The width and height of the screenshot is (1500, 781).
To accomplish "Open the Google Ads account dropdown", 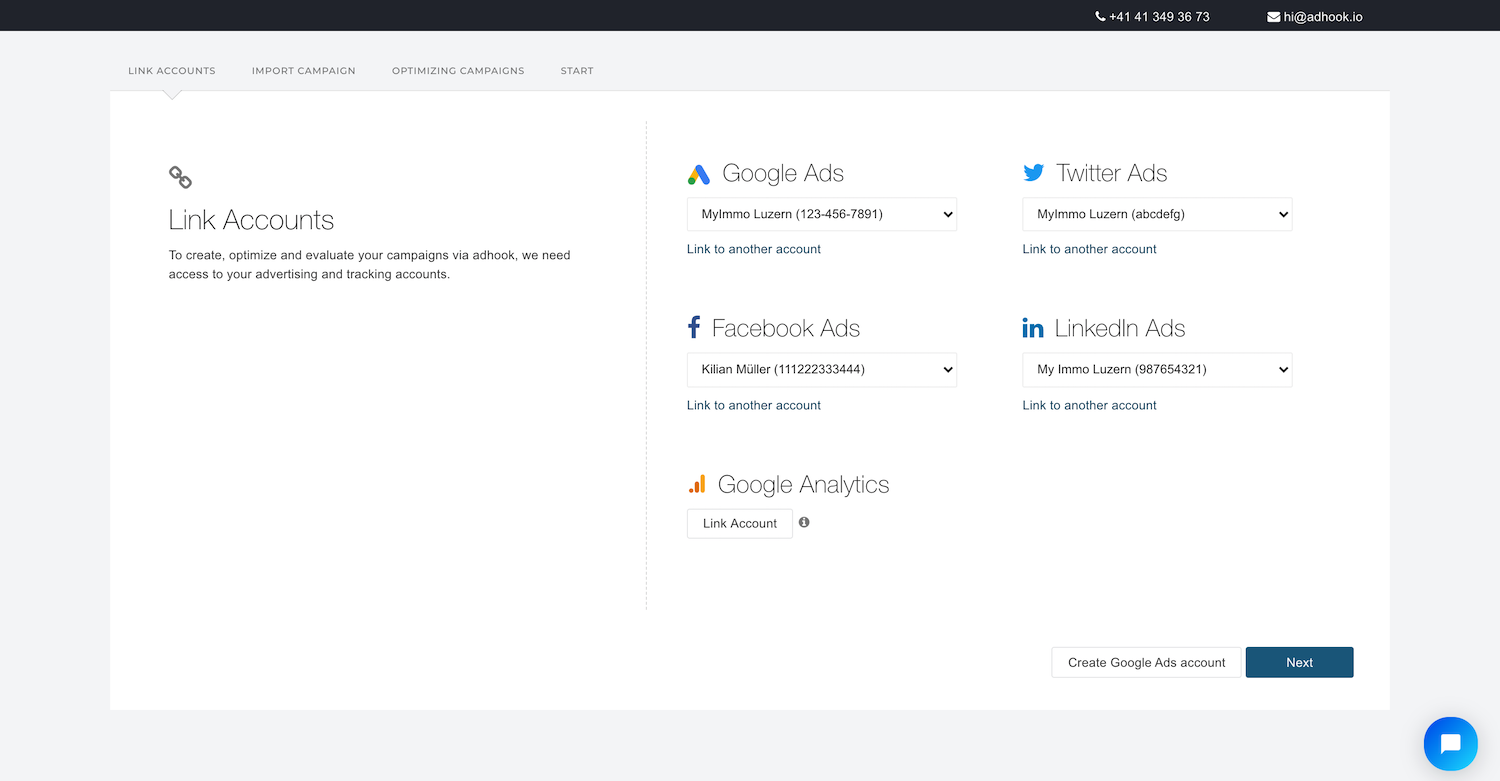I will [x=822, y=214].
